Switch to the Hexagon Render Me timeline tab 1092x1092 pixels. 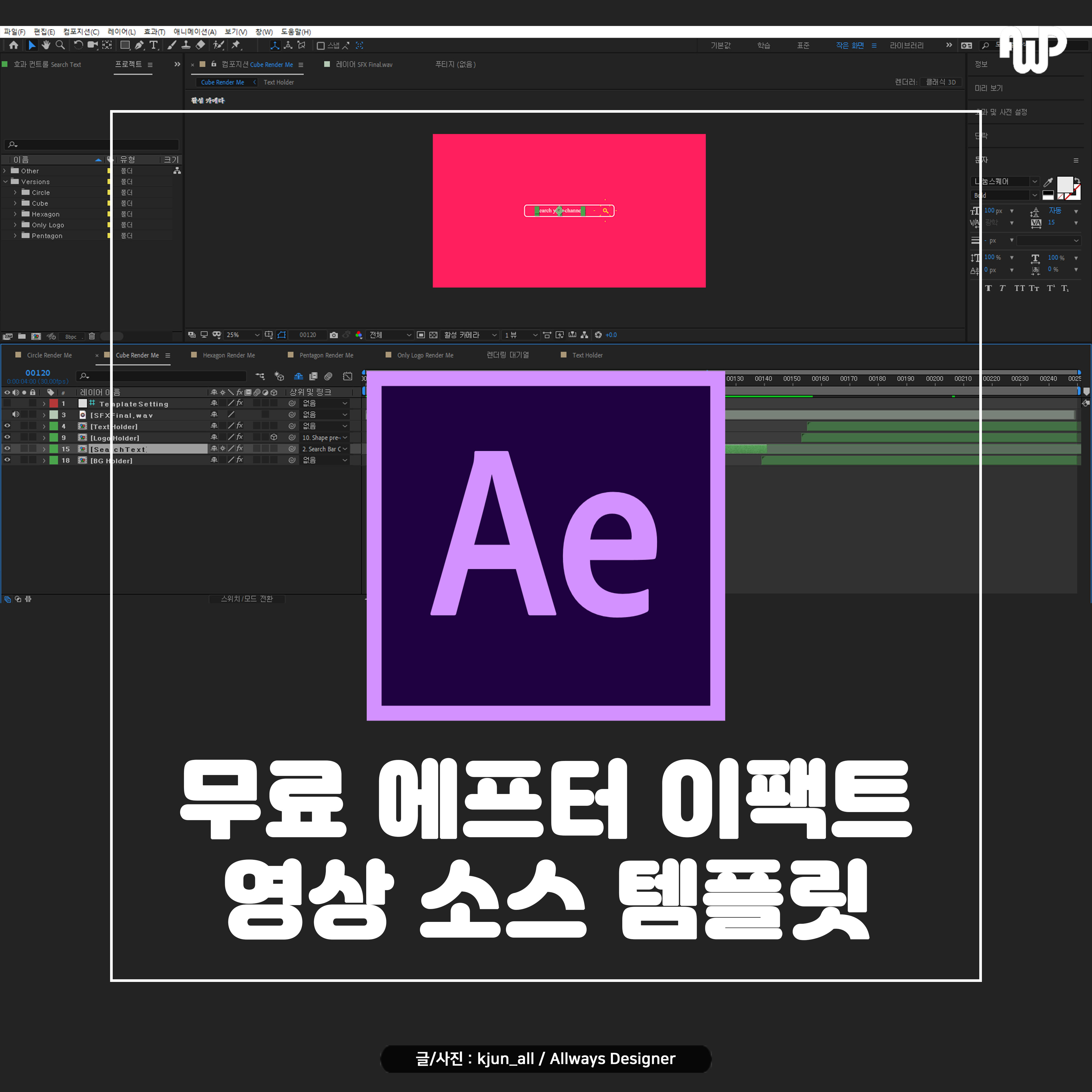[228, 355]
